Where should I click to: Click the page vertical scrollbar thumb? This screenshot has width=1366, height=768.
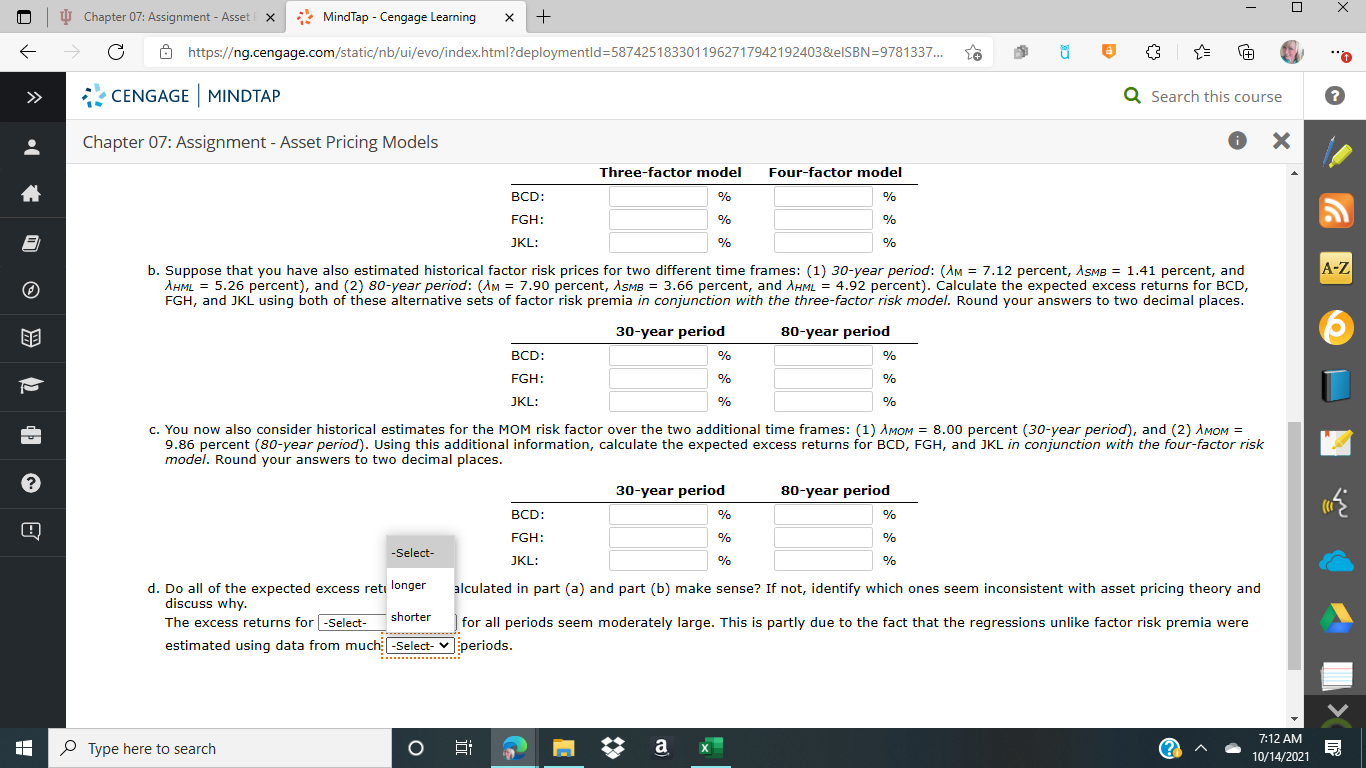(x=1295, y=545)
